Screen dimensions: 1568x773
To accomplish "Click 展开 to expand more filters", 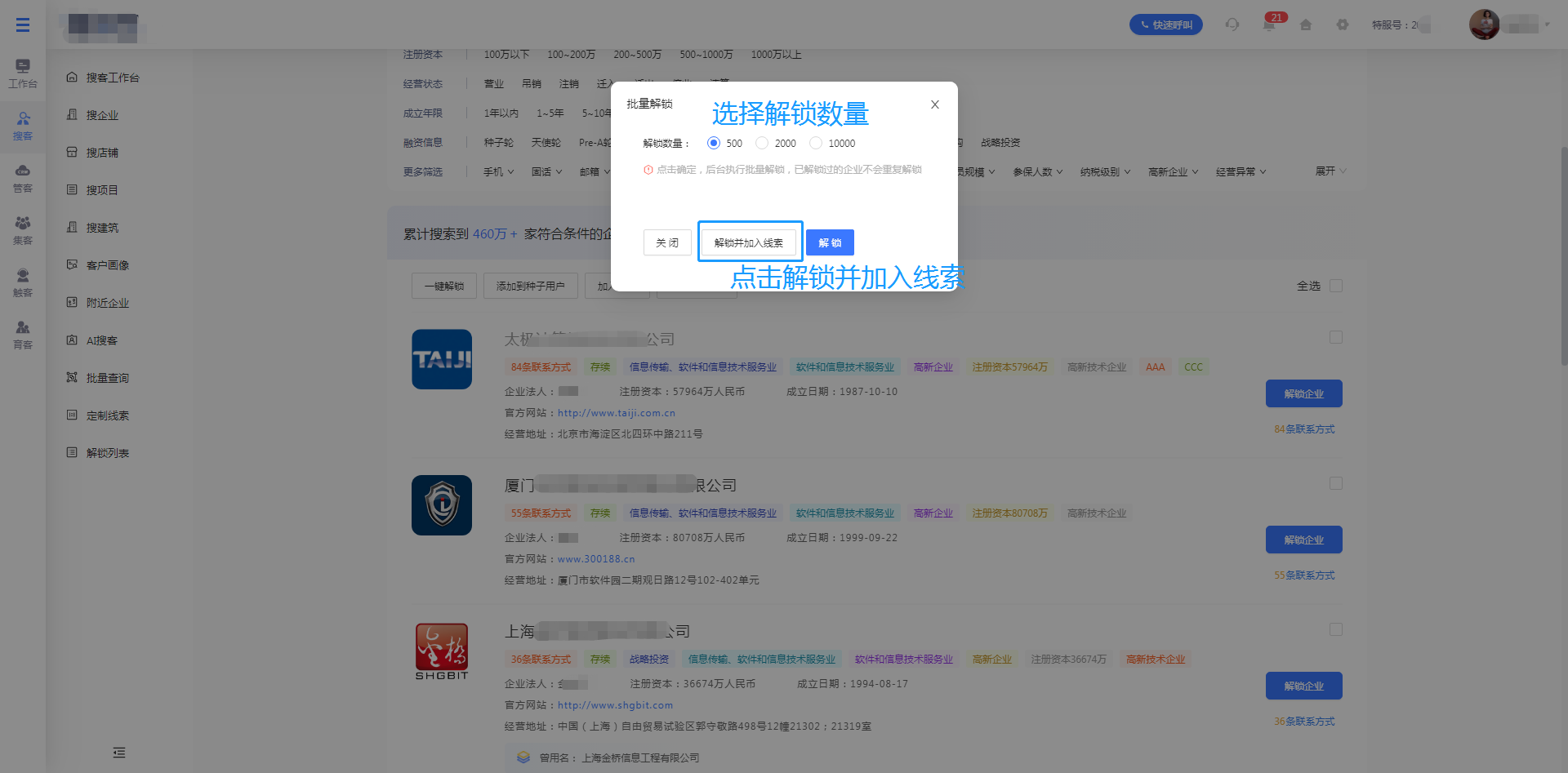I will (1330, 171).
